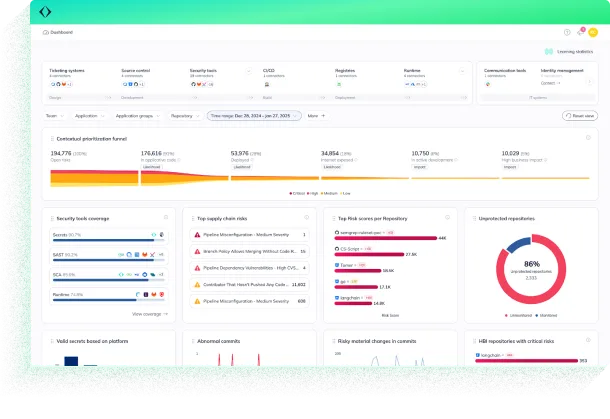Click the diamond app logo in header
This screenshot has width=610, height=419.
click(45, 12)
